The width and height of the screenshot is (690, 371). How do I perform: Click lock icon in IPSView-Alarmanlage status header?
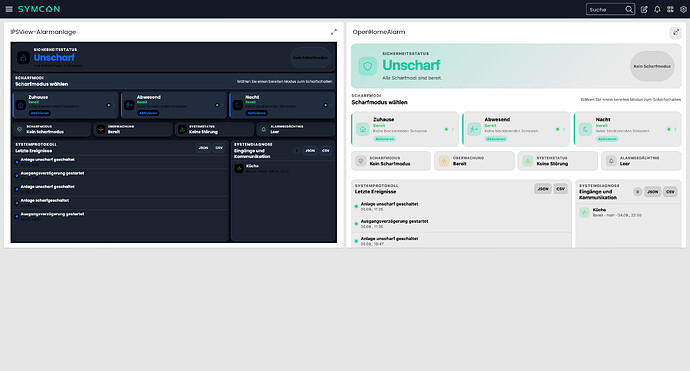tap(23, 58)
